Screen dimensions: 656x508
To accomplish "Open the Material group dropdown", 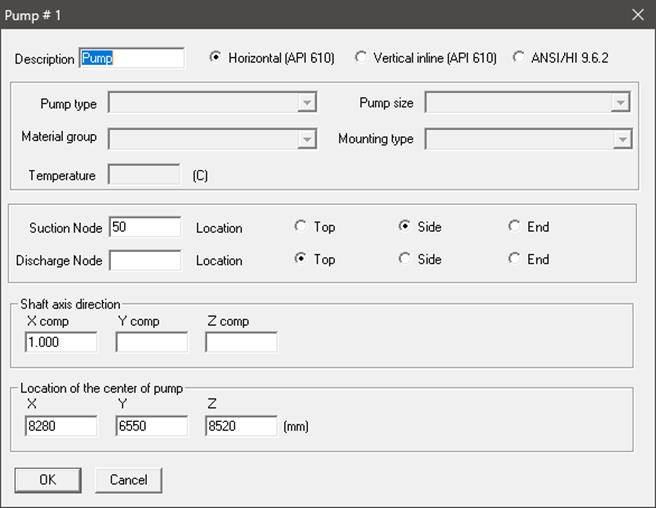I will [212, 139].
